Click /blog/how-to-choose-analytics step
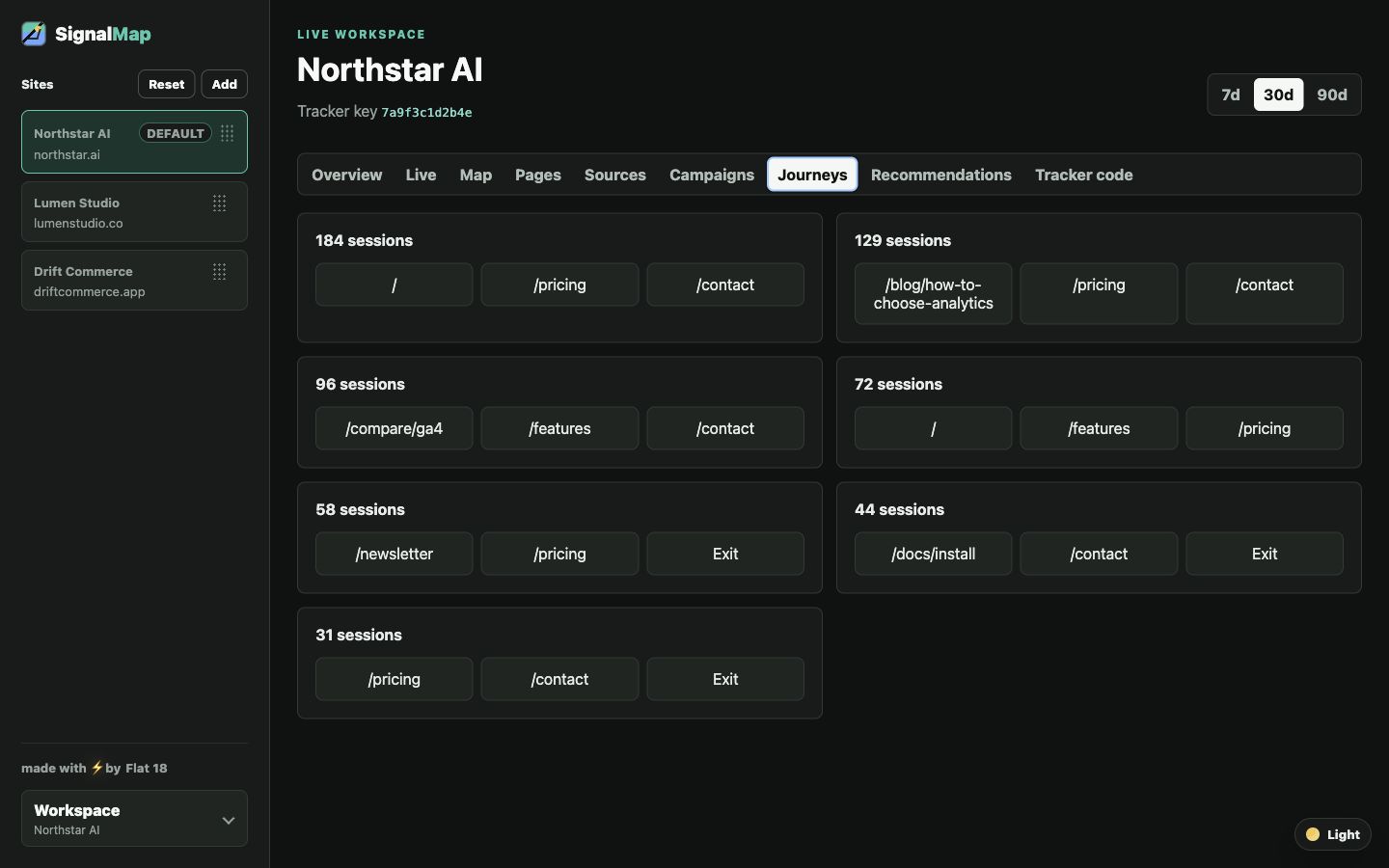 [x=934, y=294]
